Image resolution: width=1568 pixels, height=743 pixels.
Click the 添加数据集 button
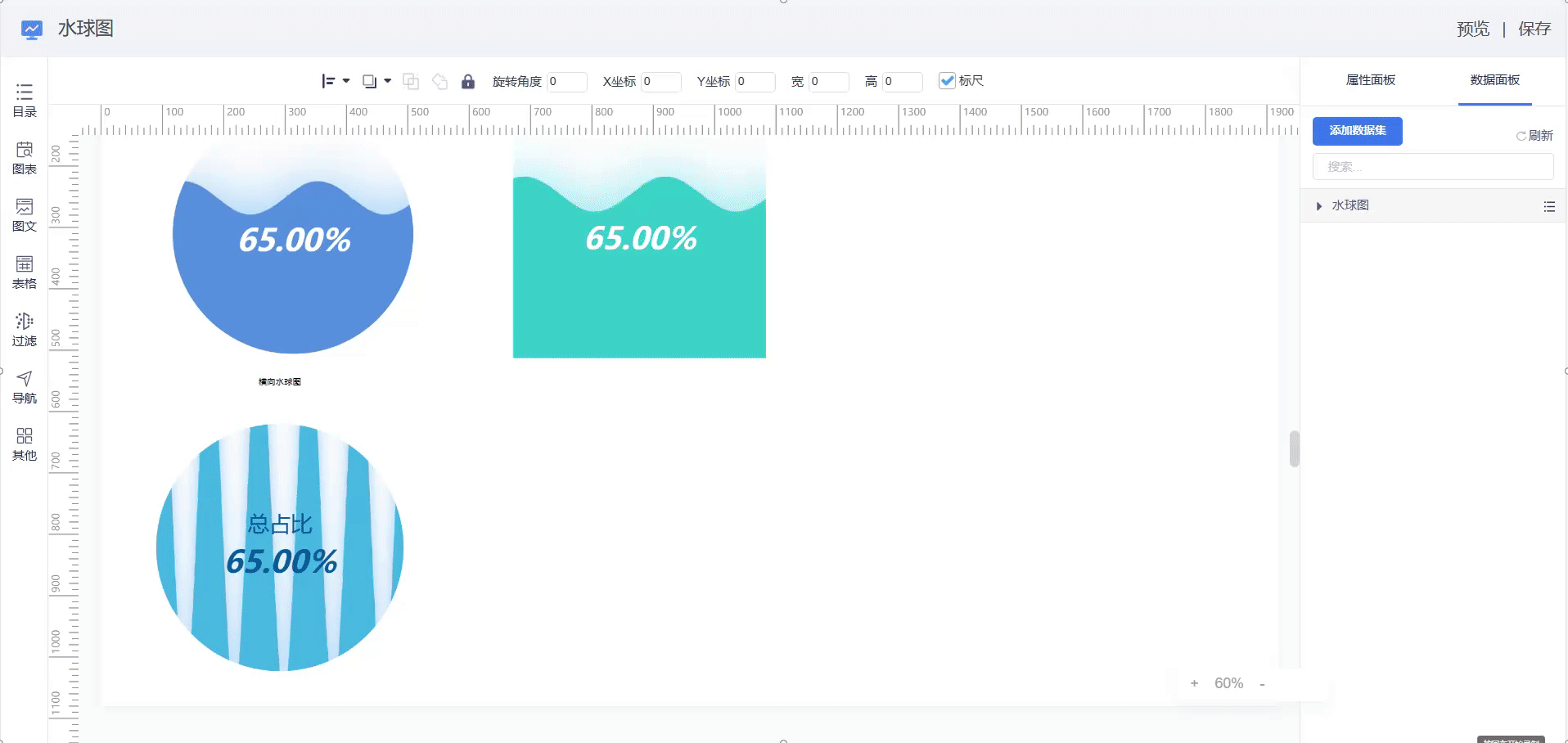(1358, 131)
